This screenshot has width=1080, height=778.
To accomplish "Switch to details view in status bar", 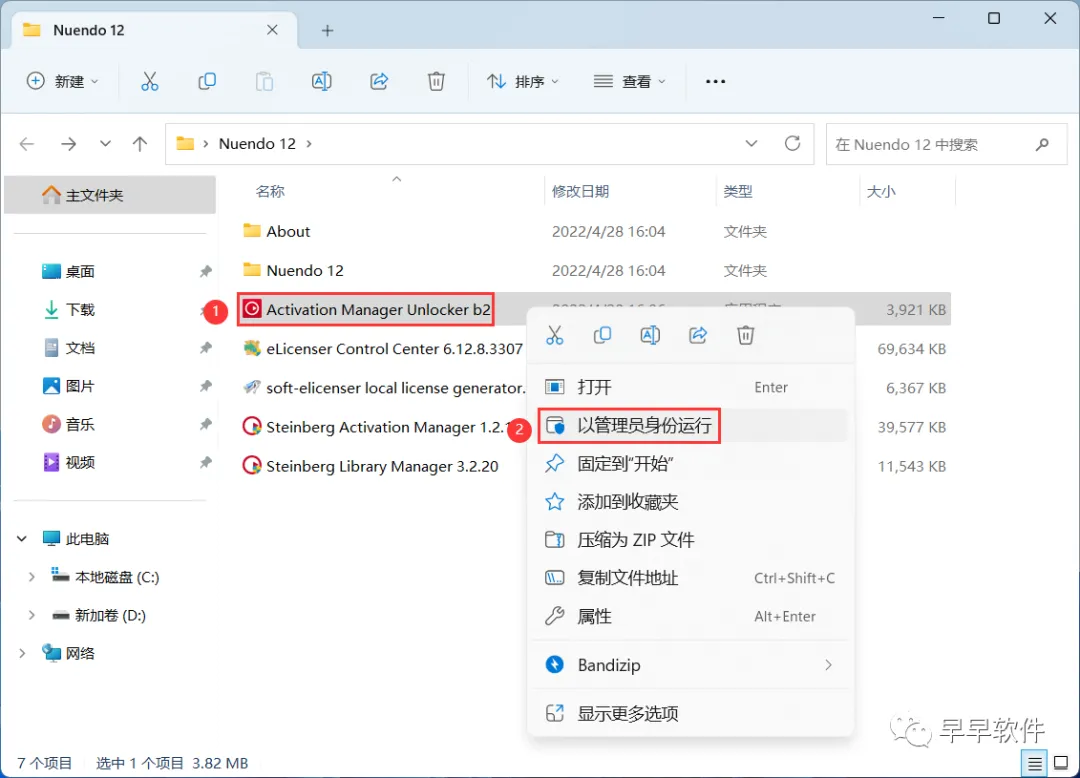I will 1035,764.
